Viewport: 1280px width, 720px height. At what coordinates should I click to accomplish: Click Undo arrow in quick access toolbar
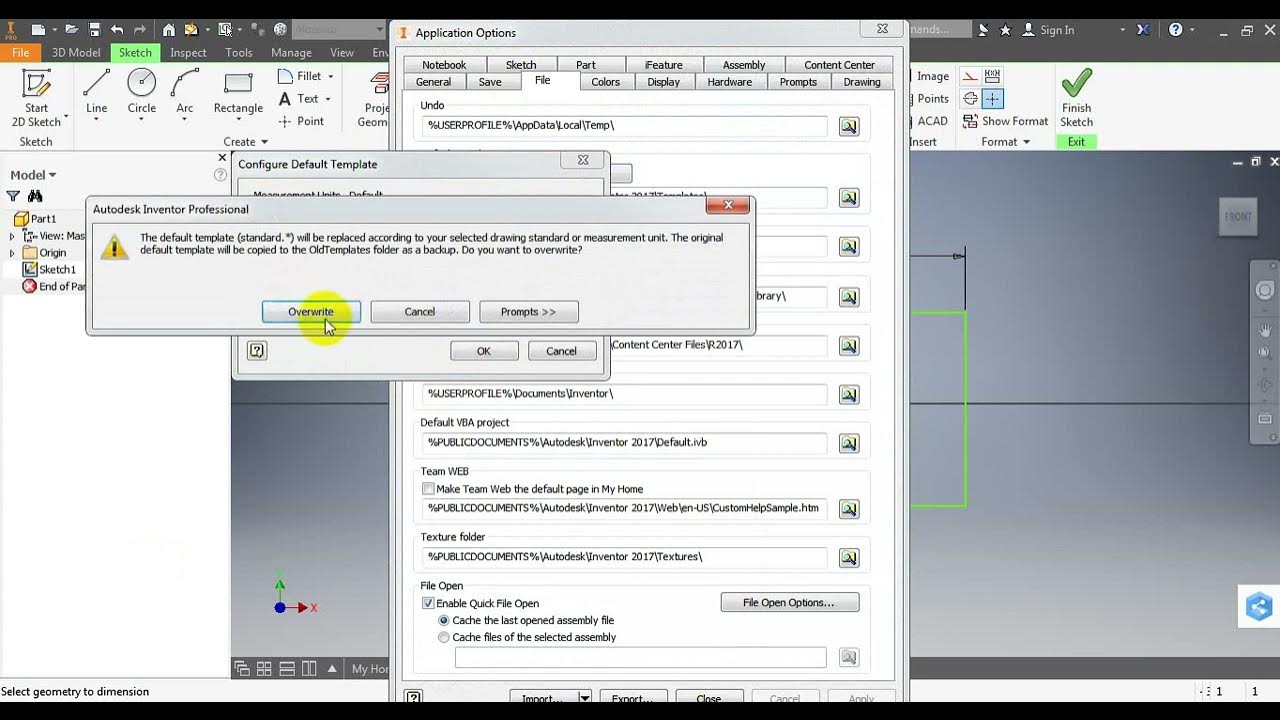tap(117, 30)
